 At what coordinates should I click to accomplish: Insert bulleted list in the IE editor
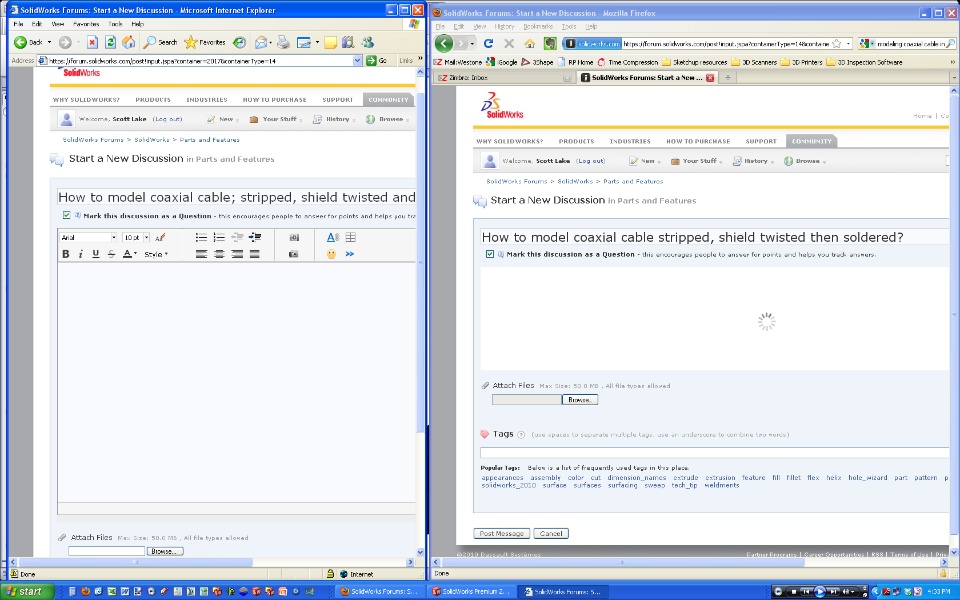(x=201, y=238)
